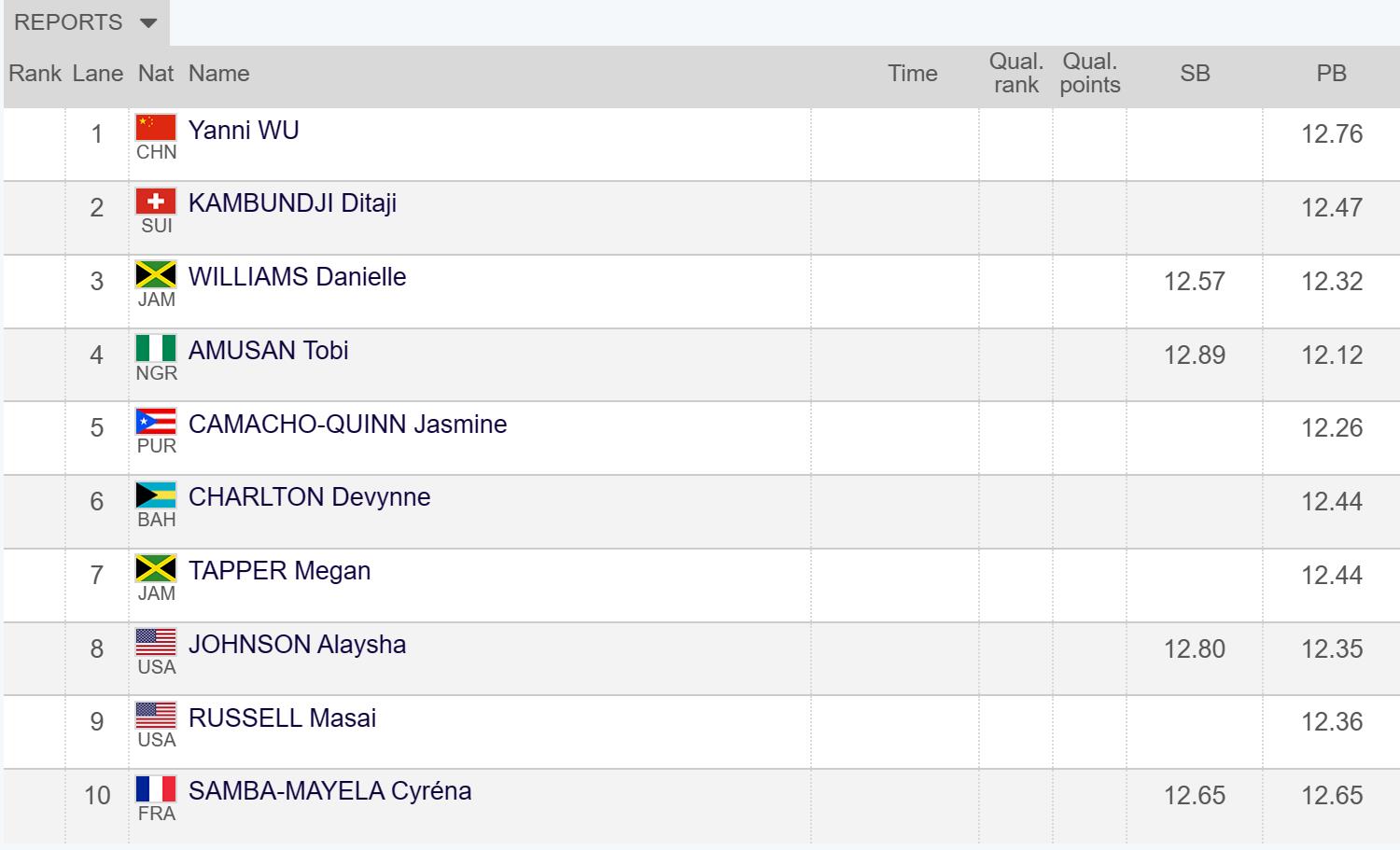Select CAMACHO-QUINN Jasmine name link
This screenshot has height=850, width=1400.
coord(347,425)
